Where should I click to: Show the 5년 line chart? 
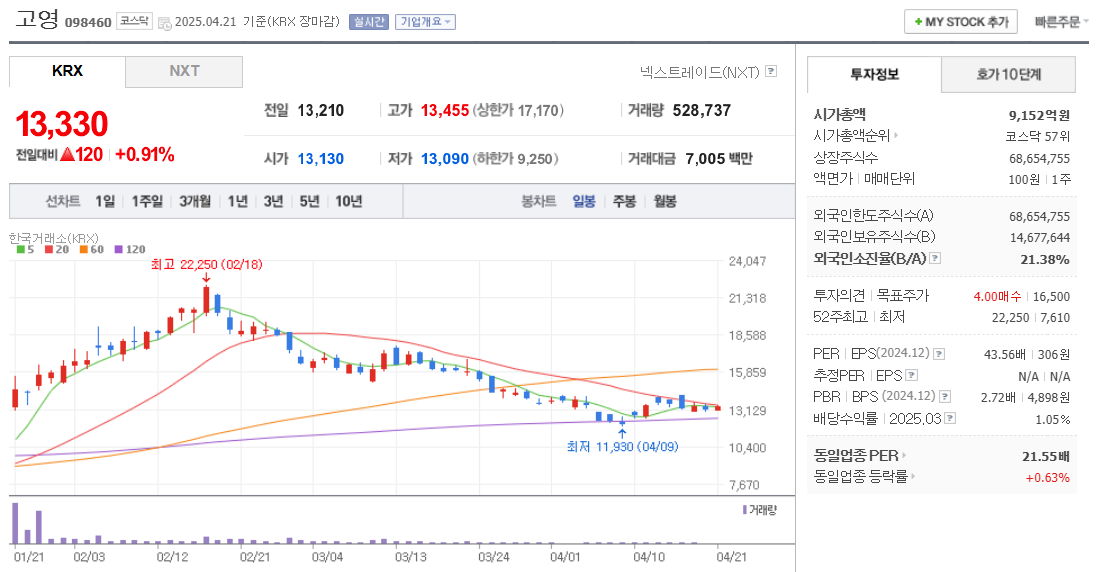click(309, 202)
